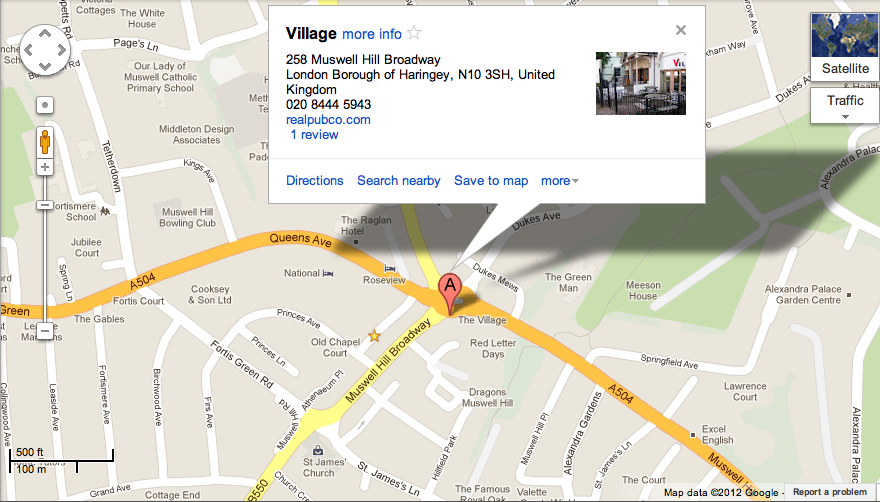
Task: Pan the map left with the arrow
Action: point(29,50)
